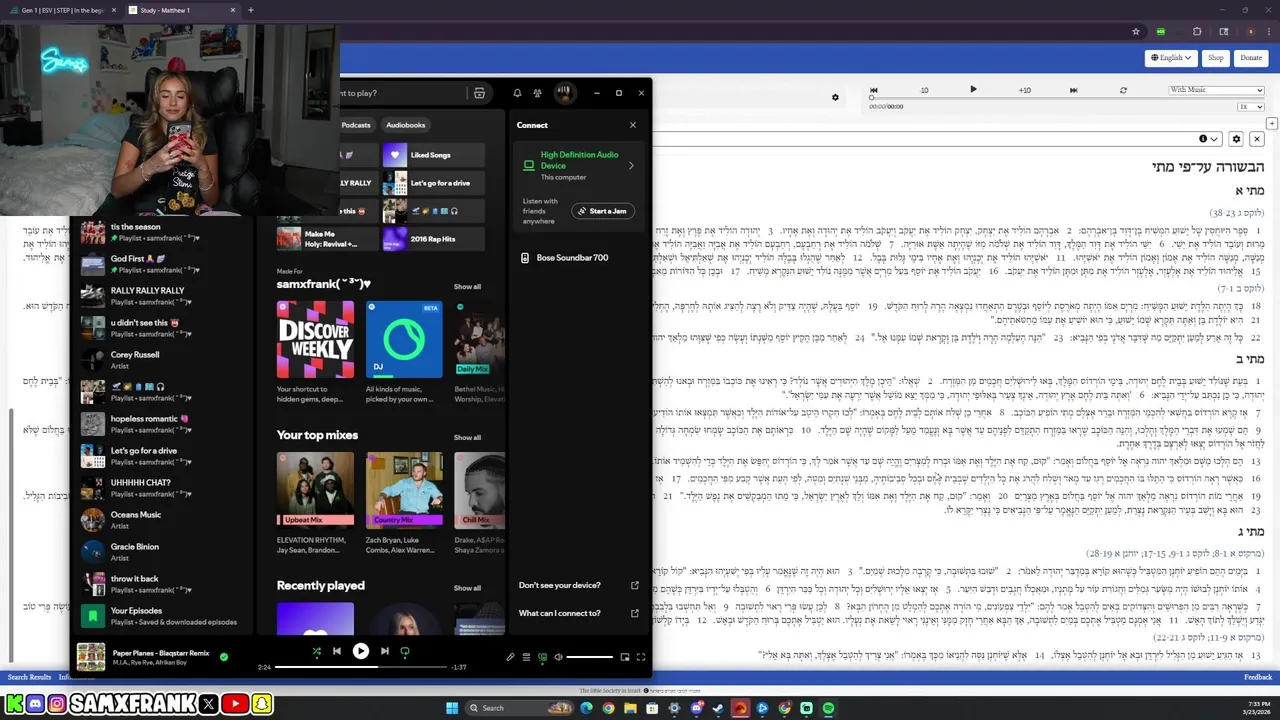Show all in Your top mixes
Viewport: 1280px width, 720px height.
click(x=467, y=437)
